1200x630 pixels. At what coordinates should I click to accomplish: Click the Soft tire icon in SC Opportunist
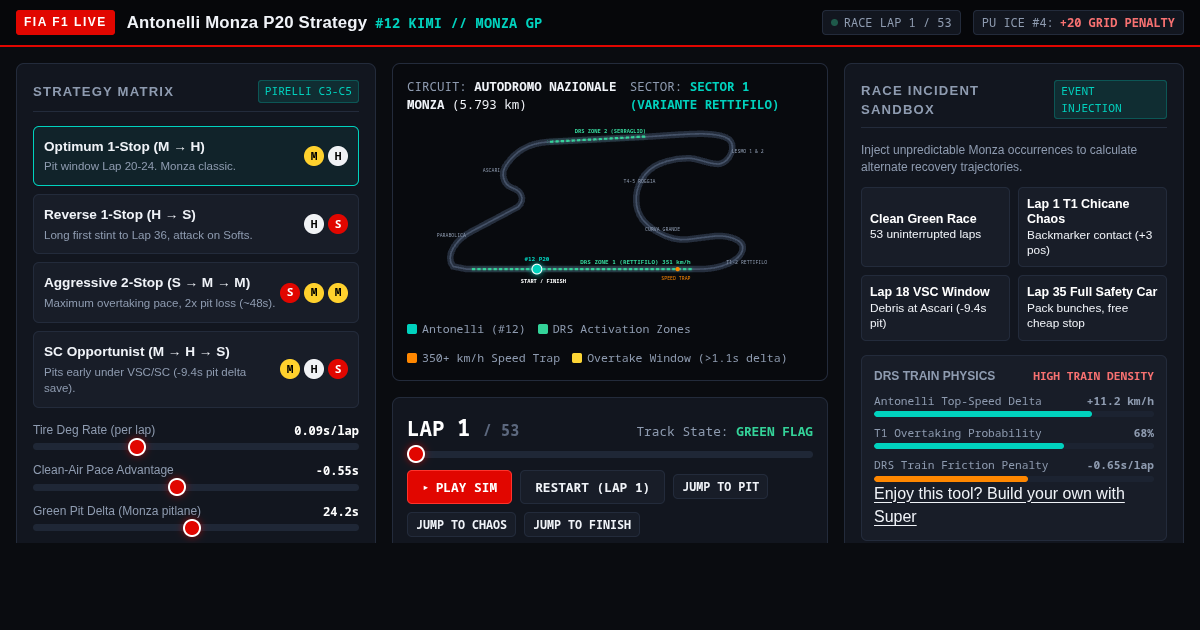click(338, 369)
